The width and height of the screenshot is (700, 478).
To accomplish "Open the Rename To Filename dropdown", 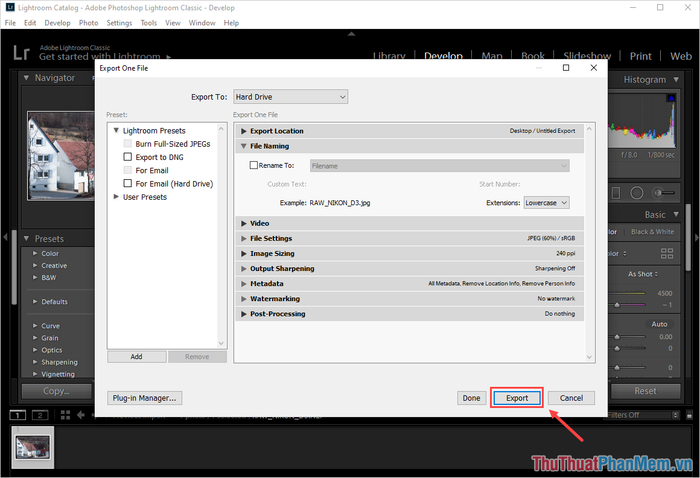I will pos(439,166).
